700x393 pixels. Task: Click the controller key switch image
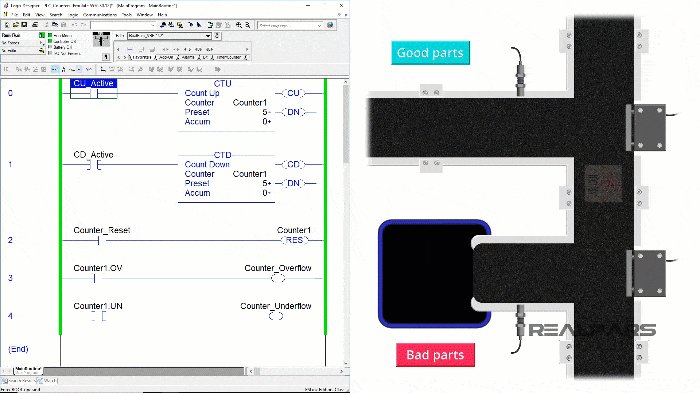(x=101, y=40)
